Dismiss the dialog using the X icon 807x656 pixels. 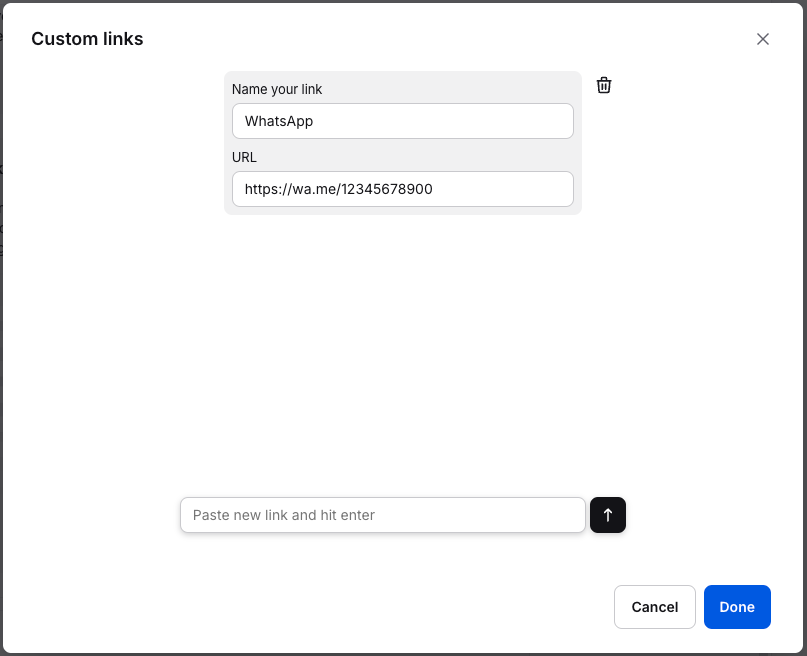(x=763, y=39)
